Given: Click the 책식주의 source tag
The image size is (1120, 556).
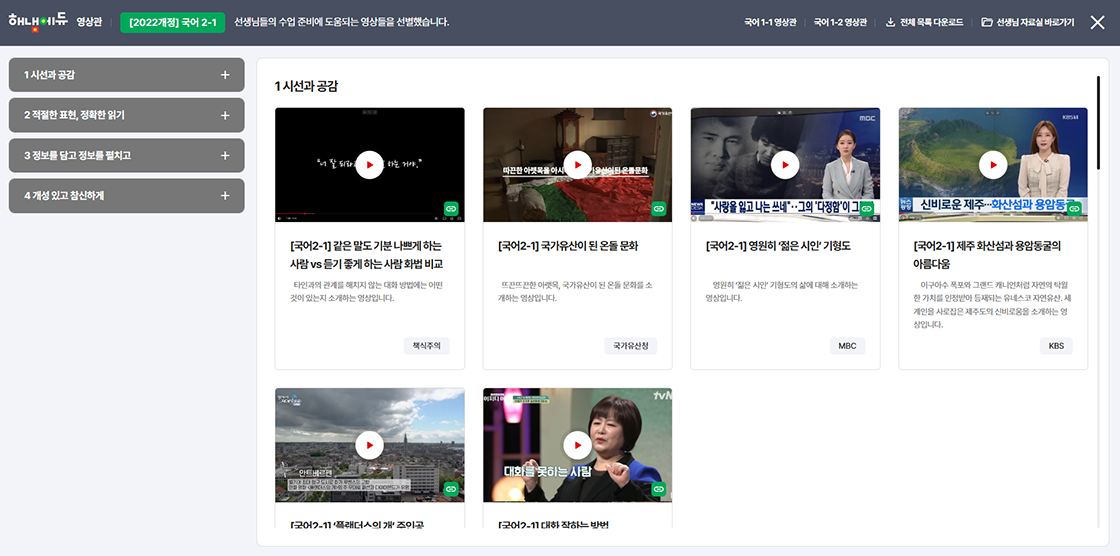Looking at the screenshot, I should click(x=426, y=346).
